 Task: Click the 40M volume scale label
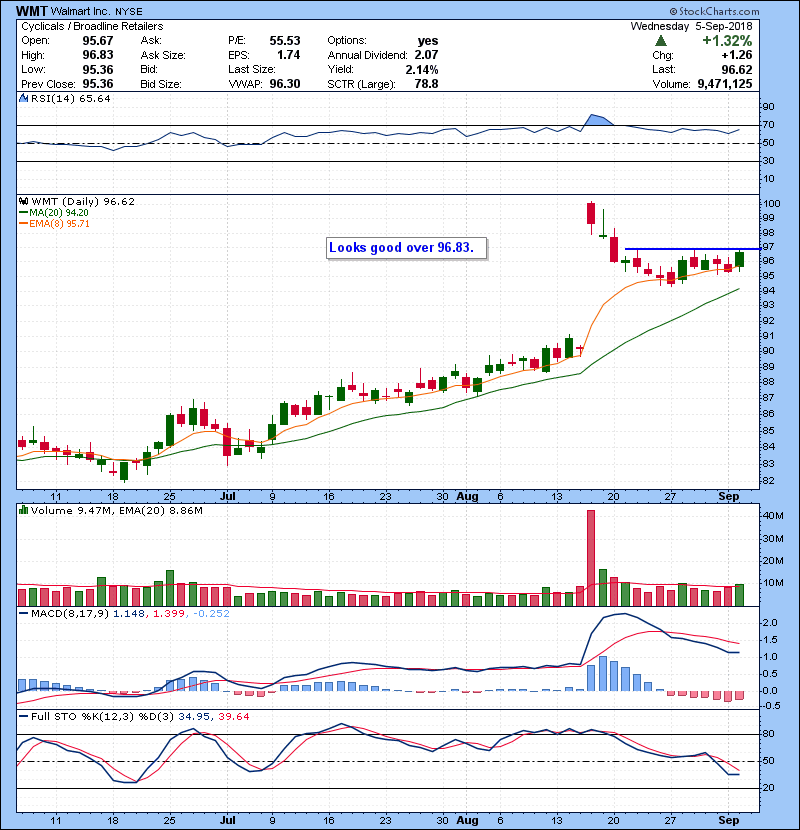pyautogui.click(x=773, y=516)
